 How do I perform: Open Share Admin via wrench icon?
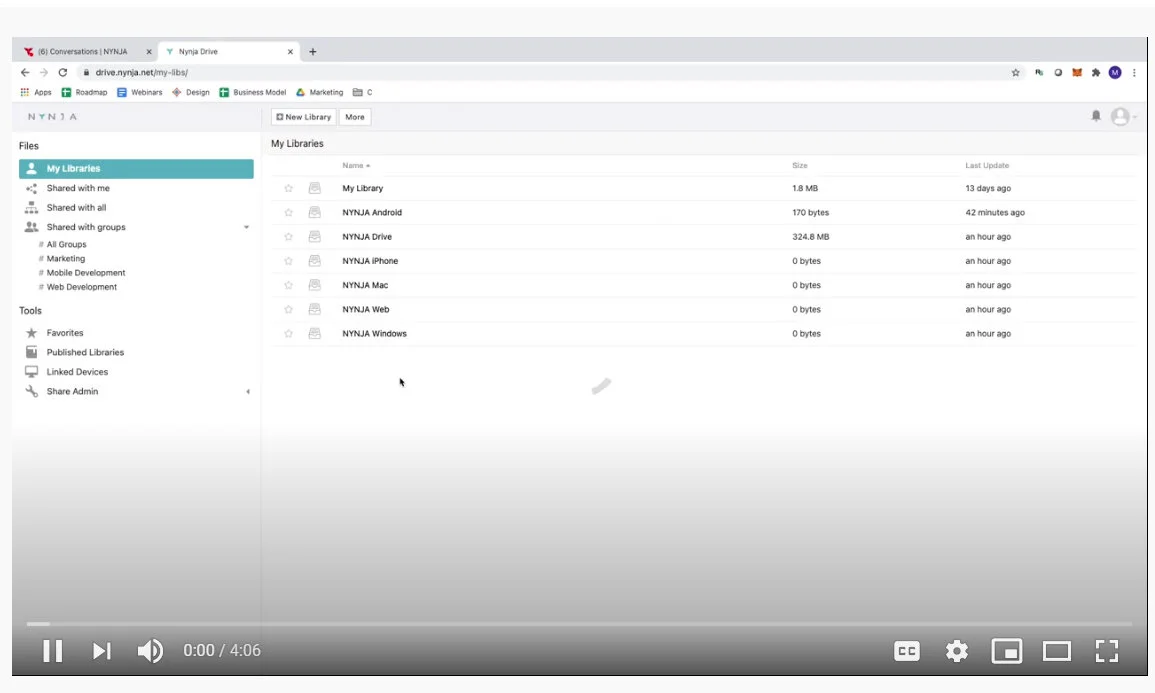pyautogui.click(x=31, y=391)
